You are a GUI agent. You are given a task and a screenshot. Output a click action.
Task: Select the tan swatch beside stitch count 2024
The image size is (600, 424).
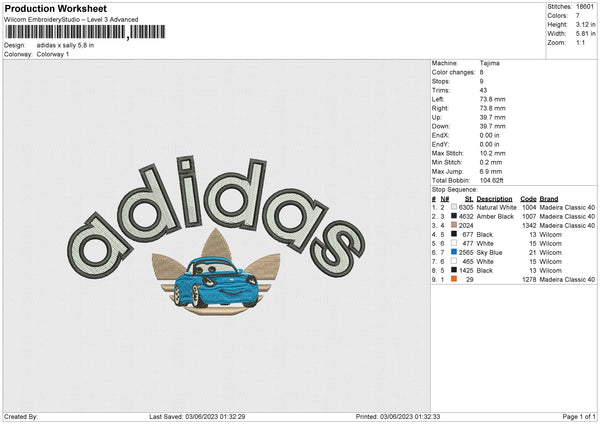click(454, 225)
